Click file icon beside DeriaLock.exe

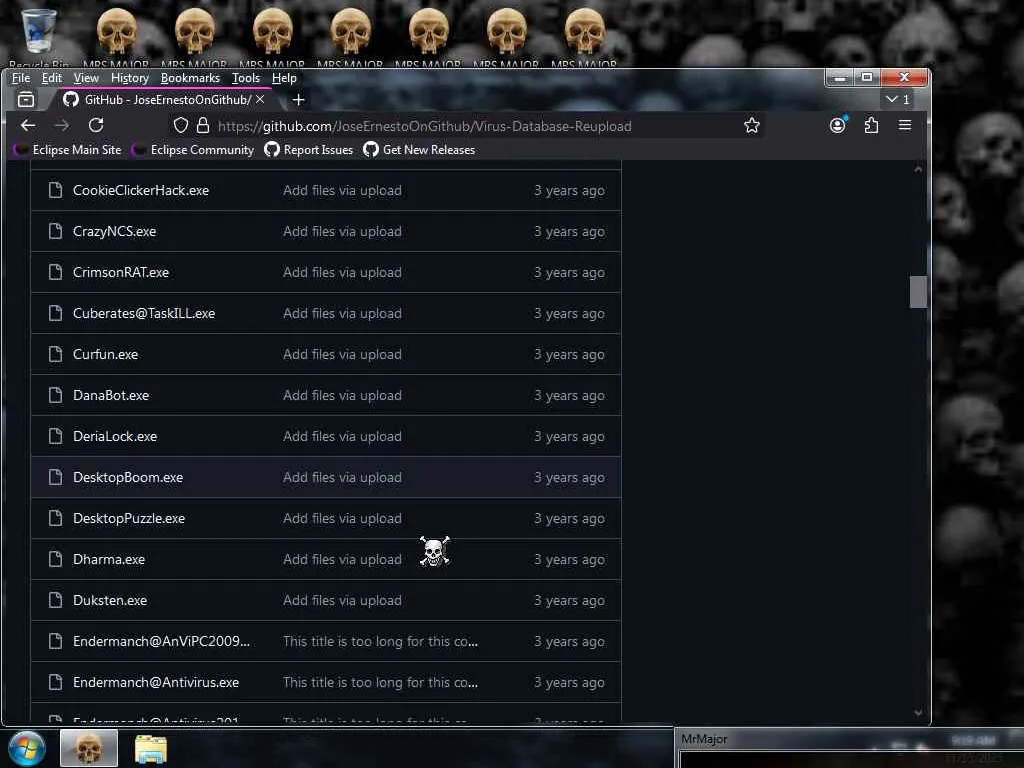click(x=56, y=436)
